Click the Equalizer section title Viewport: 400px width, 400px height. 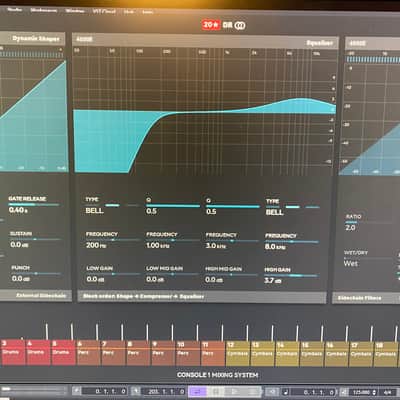click(319, 43)
